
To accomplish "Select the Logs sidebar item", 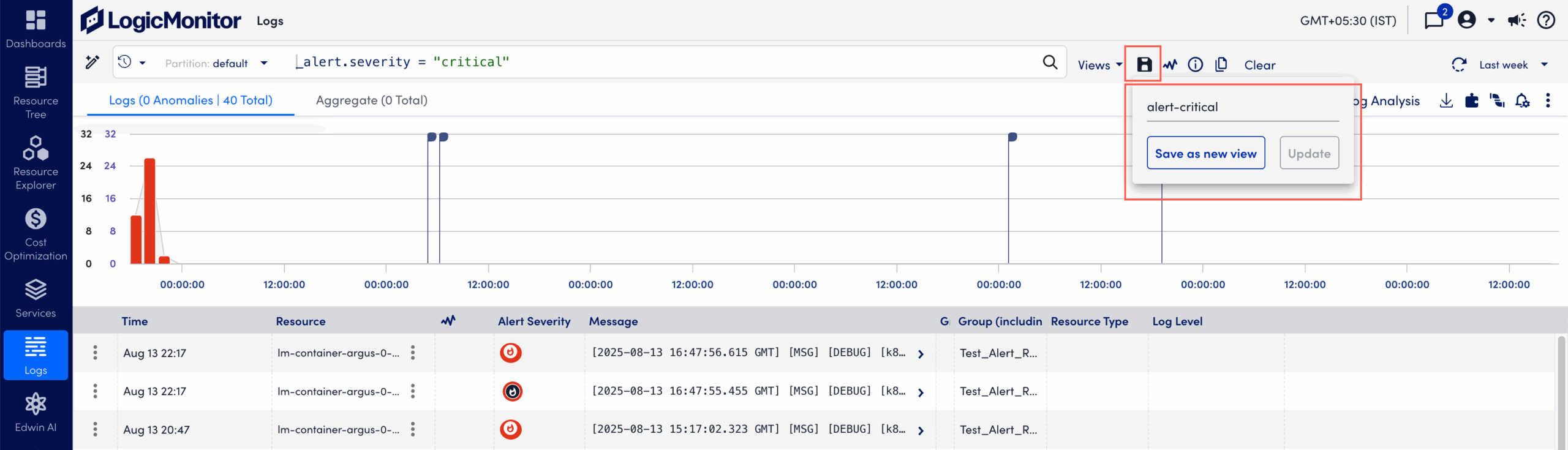I will click(36, 355).
